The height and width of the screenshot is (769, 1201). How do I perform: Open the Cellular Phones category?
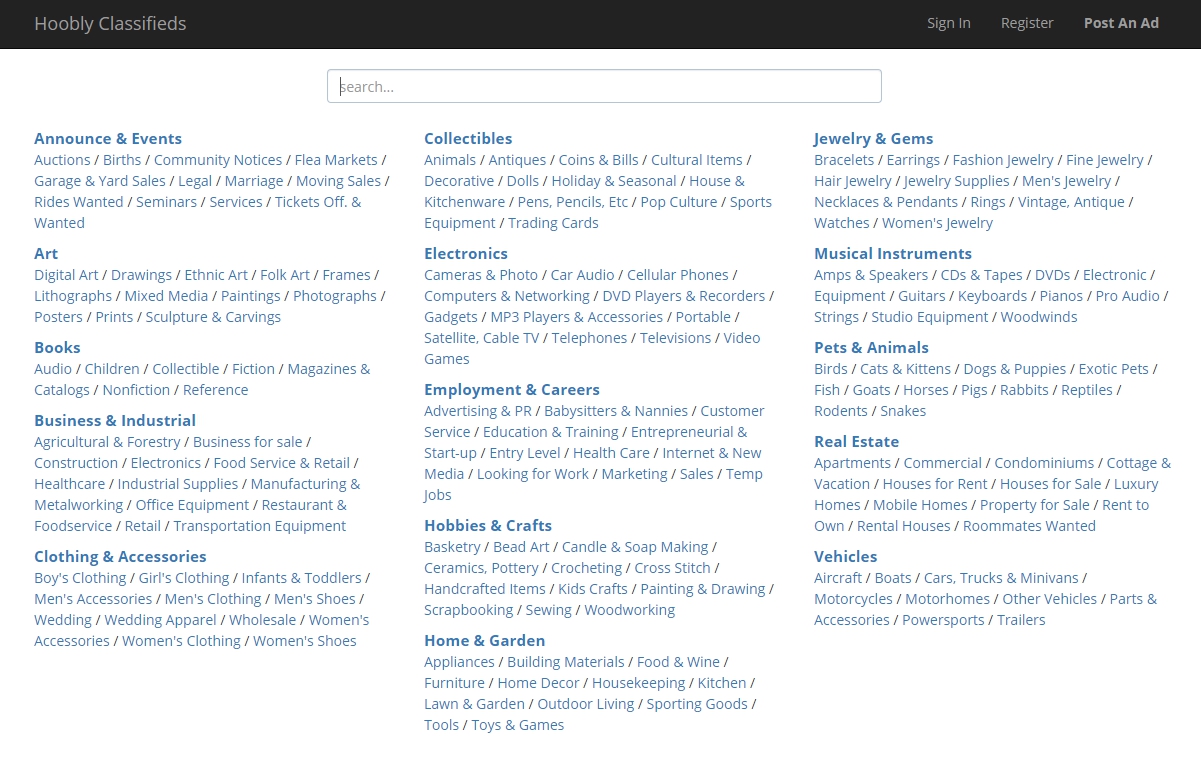pos(677,275)
